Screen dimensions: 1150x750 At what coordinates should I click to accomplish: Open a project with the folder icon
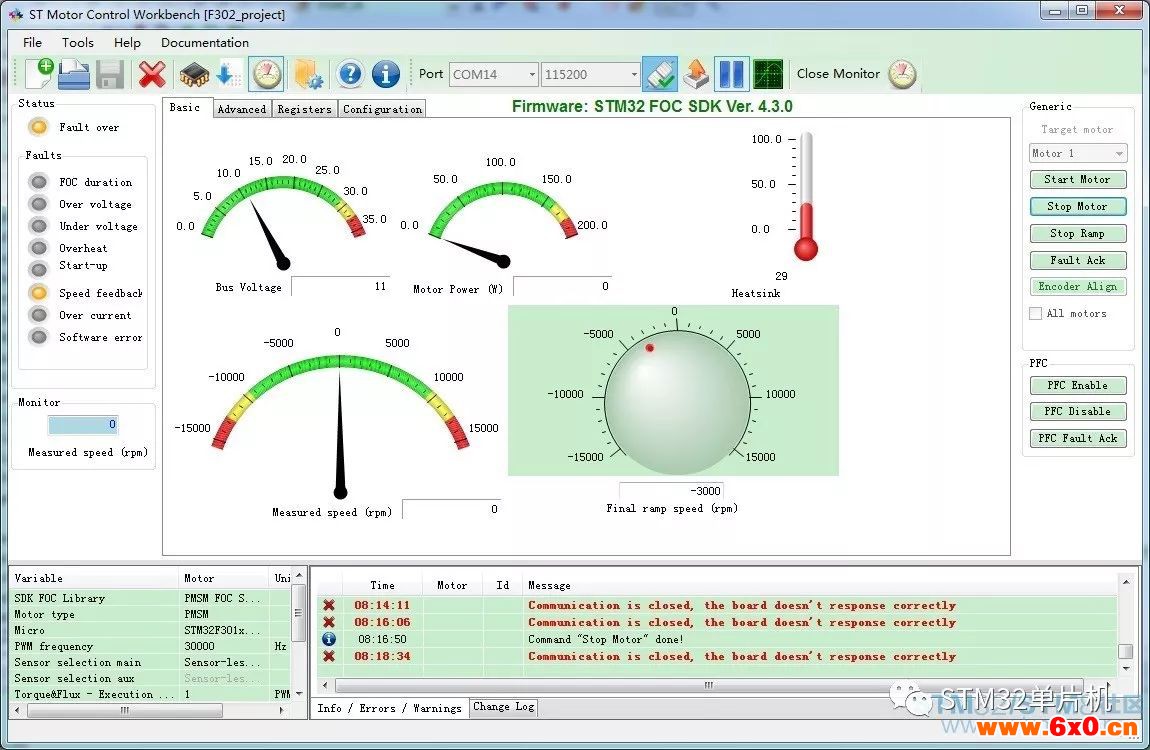74,74
